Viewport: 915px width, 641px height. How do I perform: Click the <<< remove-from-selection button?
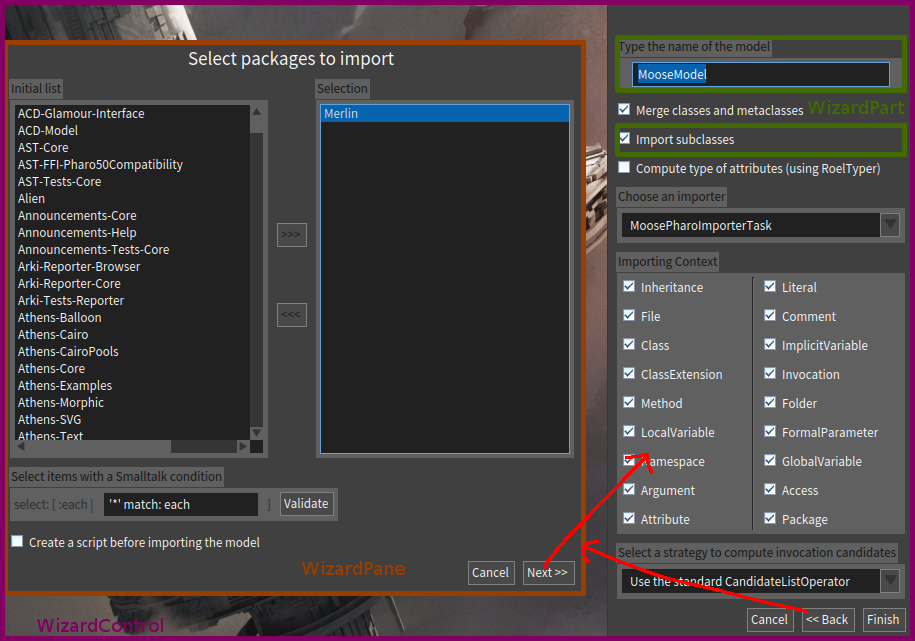pyautogui.click(x=291, y=315)
